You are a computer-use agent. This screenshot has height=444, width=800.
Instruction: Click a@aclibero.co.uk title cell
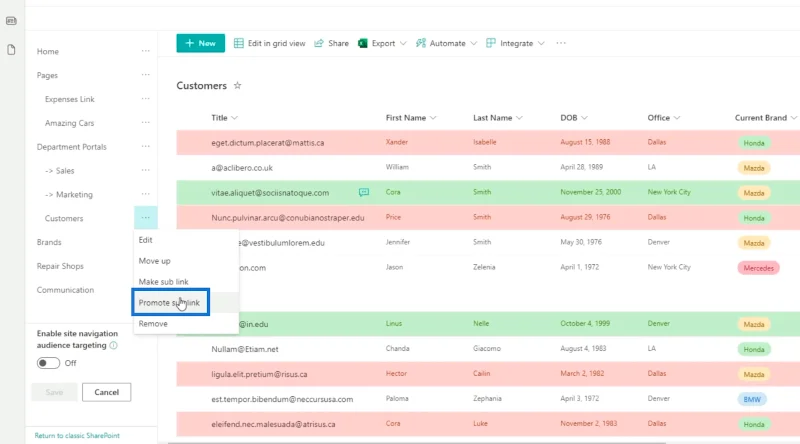coord(242,168)
